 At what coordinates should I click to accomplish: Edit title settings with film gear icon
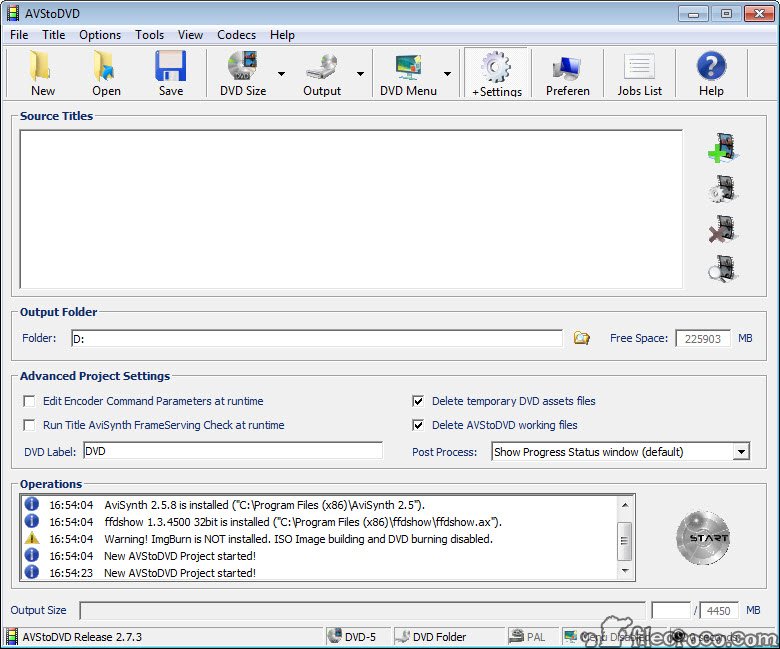[x=723, y=188]
